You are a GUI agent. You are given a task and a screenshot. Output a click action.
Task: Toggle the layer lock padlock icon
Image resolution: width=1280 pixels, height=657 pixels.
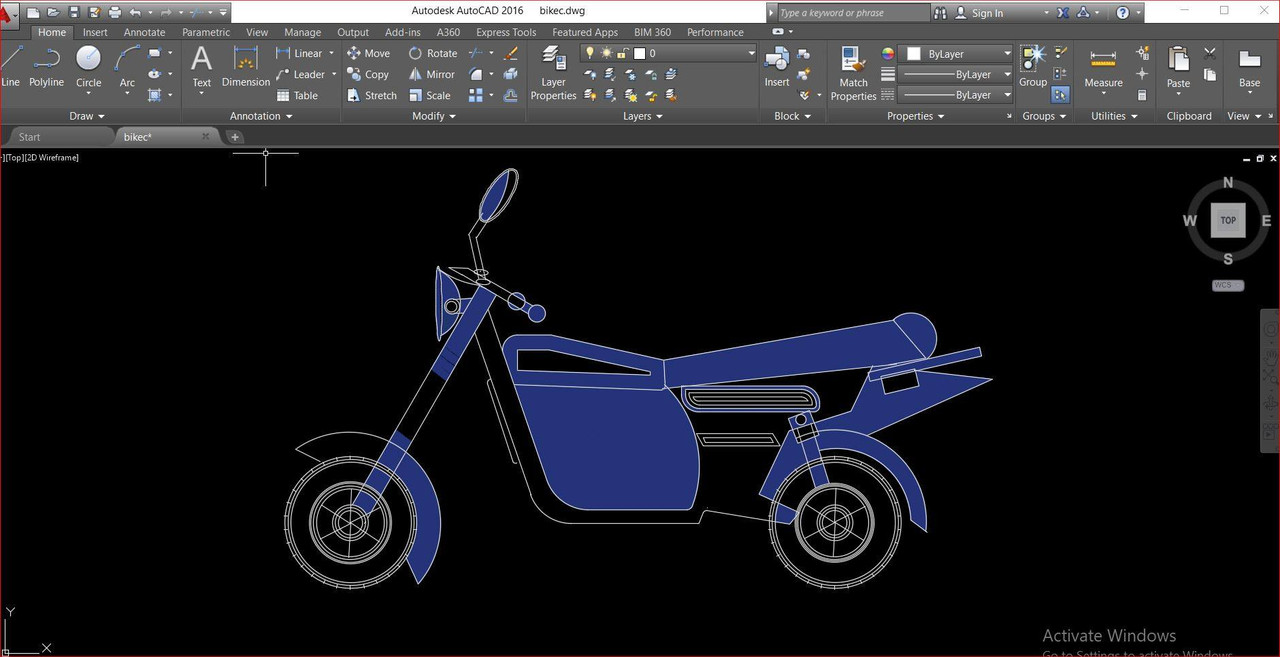[x=622, y=53]
